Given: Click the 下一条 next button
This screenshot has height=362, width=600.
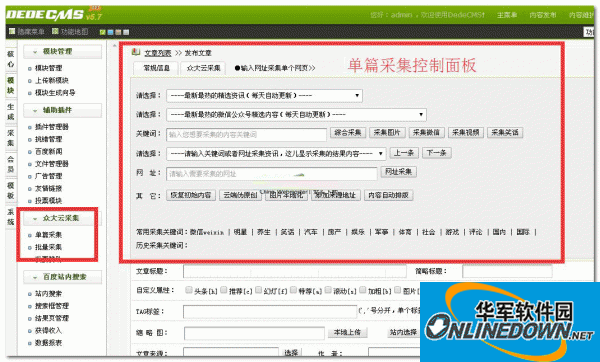Looking at the screenshot, I should [x=437, y=153].
